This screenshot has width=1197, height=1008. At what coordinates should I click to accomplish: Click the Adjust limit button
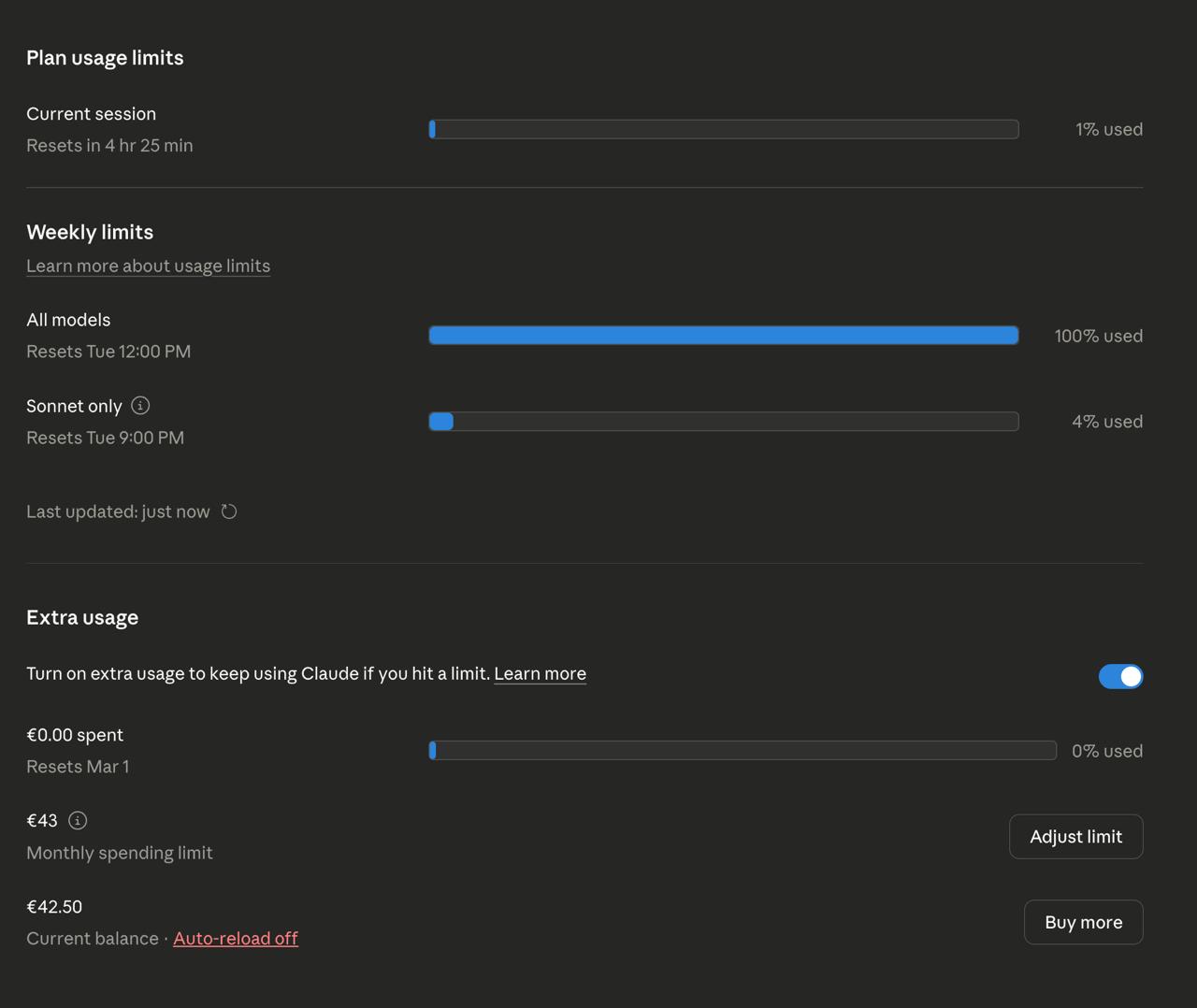1075,837
